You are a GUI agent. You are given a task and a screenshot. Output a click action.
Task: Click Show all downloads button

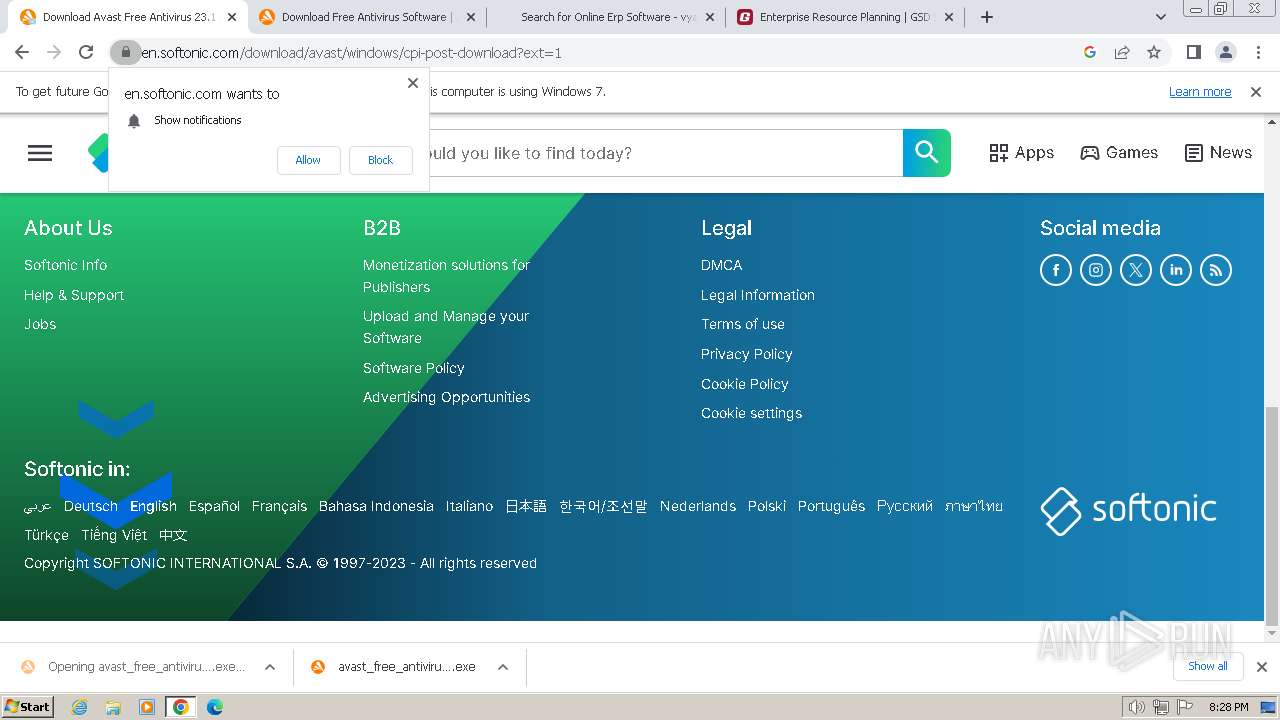tap(1208, 666)
